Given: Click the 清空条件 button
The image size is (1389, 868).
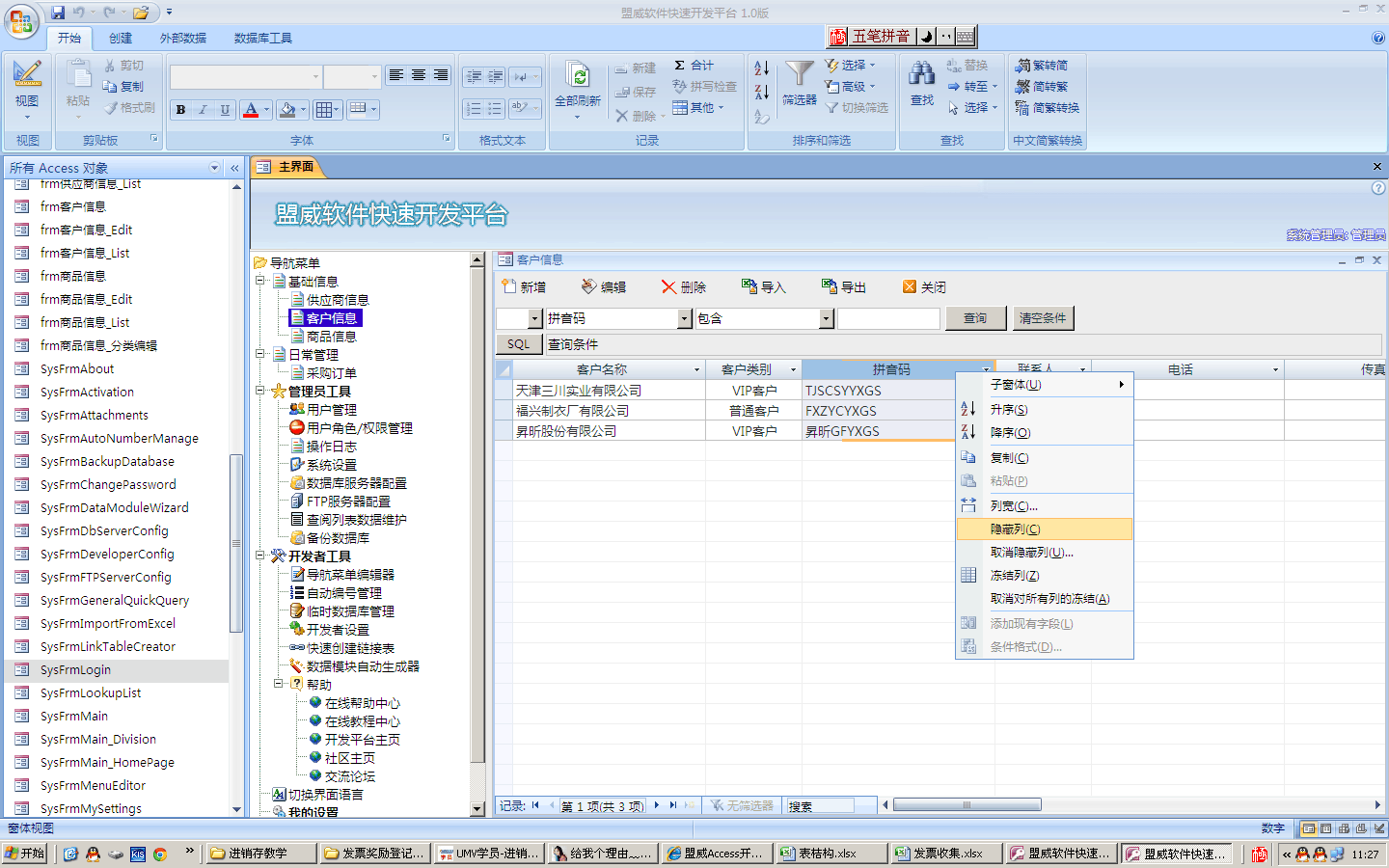Looking at the screenshot, I should (1043, 318).
